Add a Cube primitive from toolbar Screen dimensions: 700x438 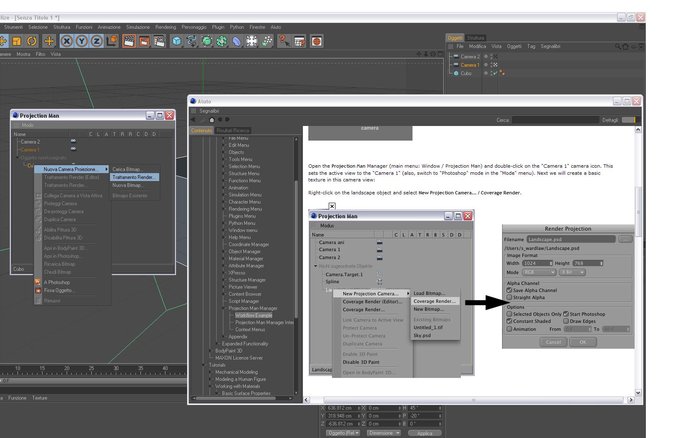pos(177,42)
